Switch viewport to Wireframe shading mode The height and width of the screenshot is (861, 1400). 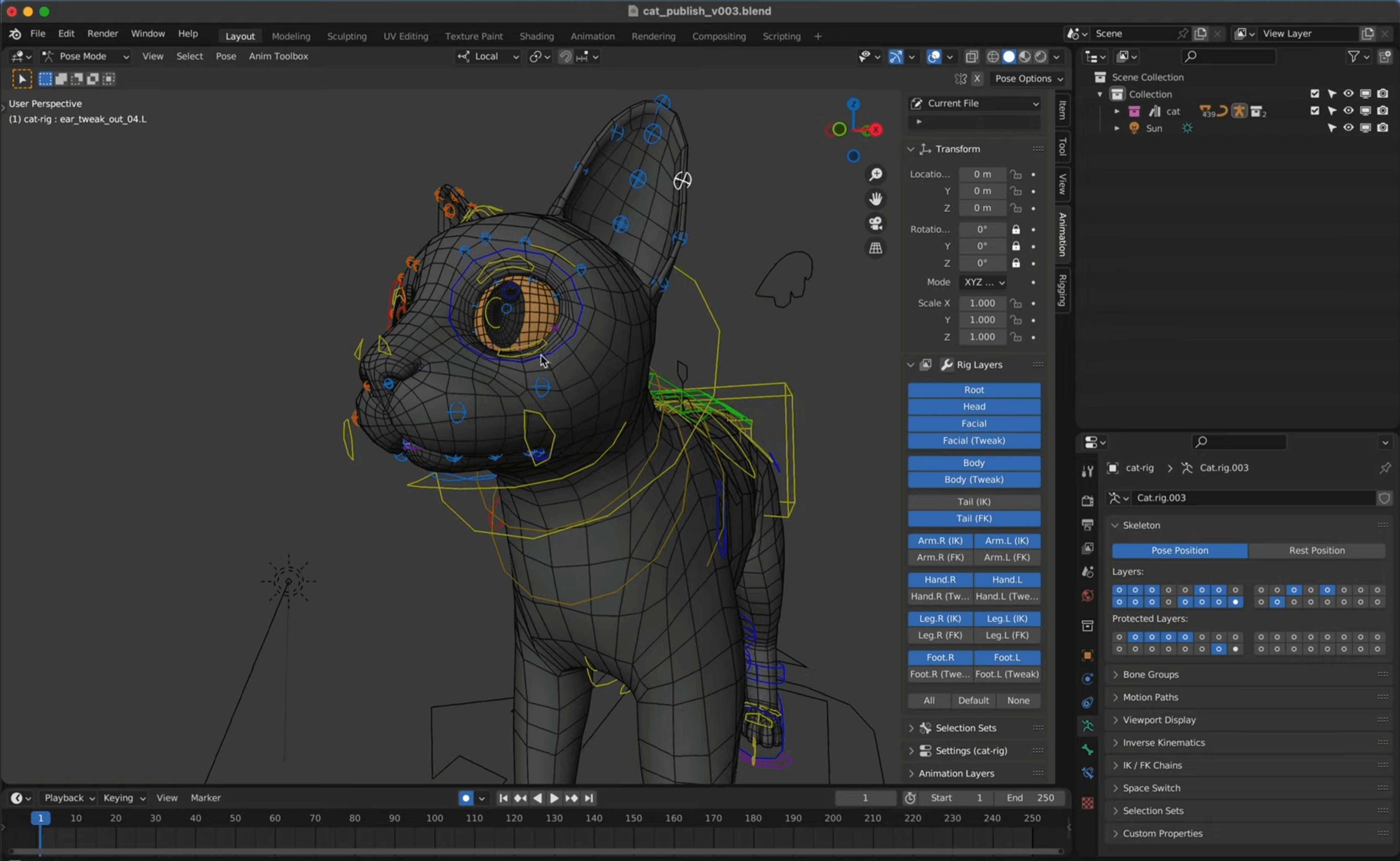[993, 56]
